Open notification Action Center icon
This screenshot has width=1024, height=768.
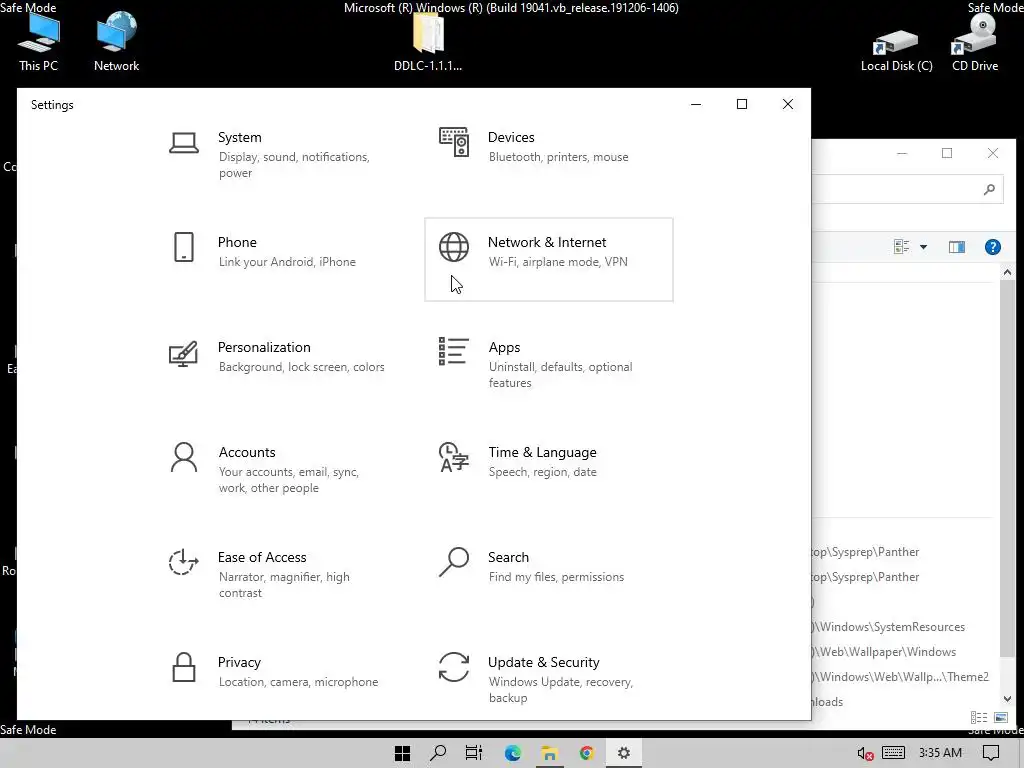click(991, 753)
